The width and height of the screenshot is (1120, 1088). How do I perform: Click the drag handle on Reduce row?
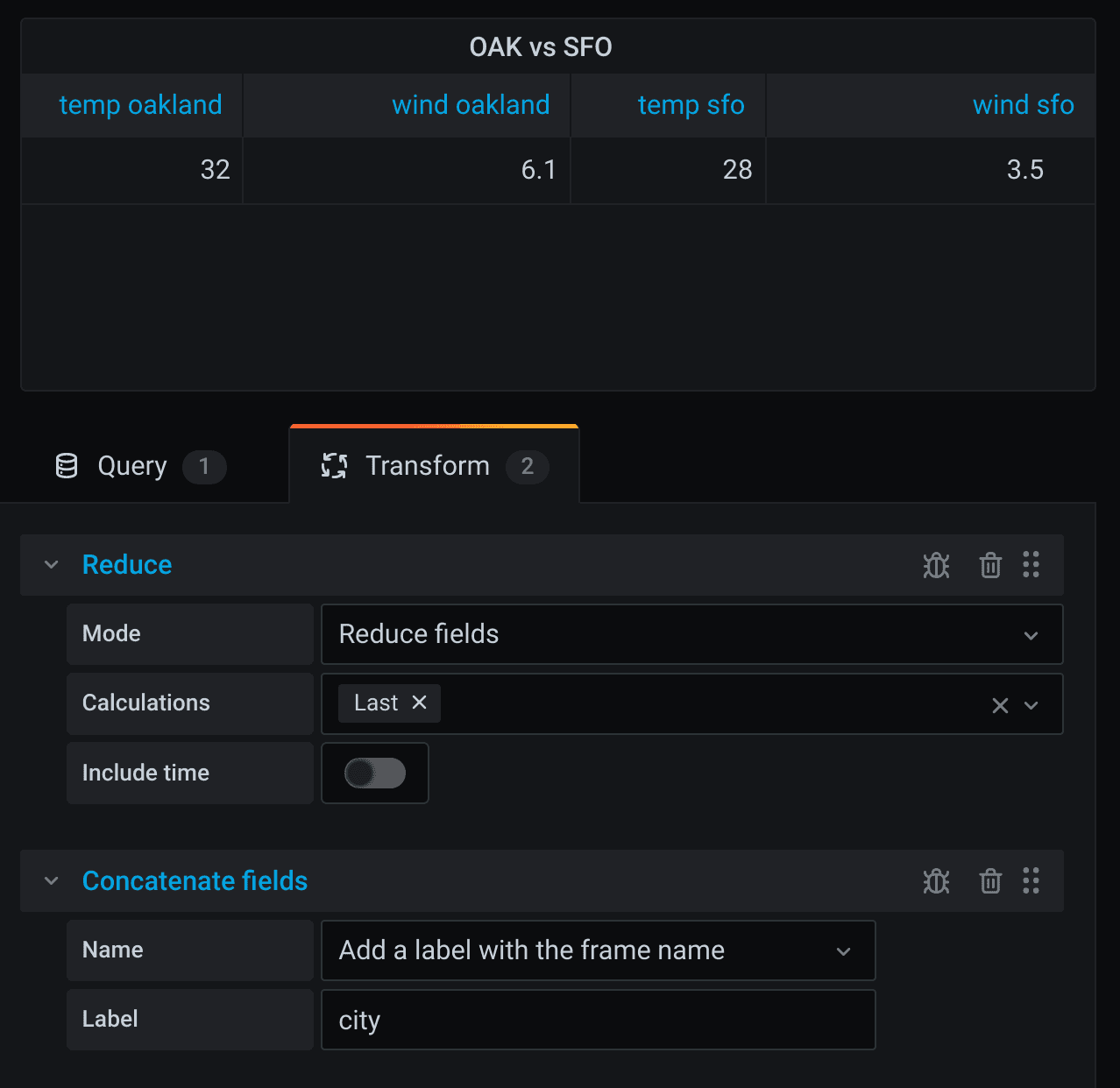1031,565
